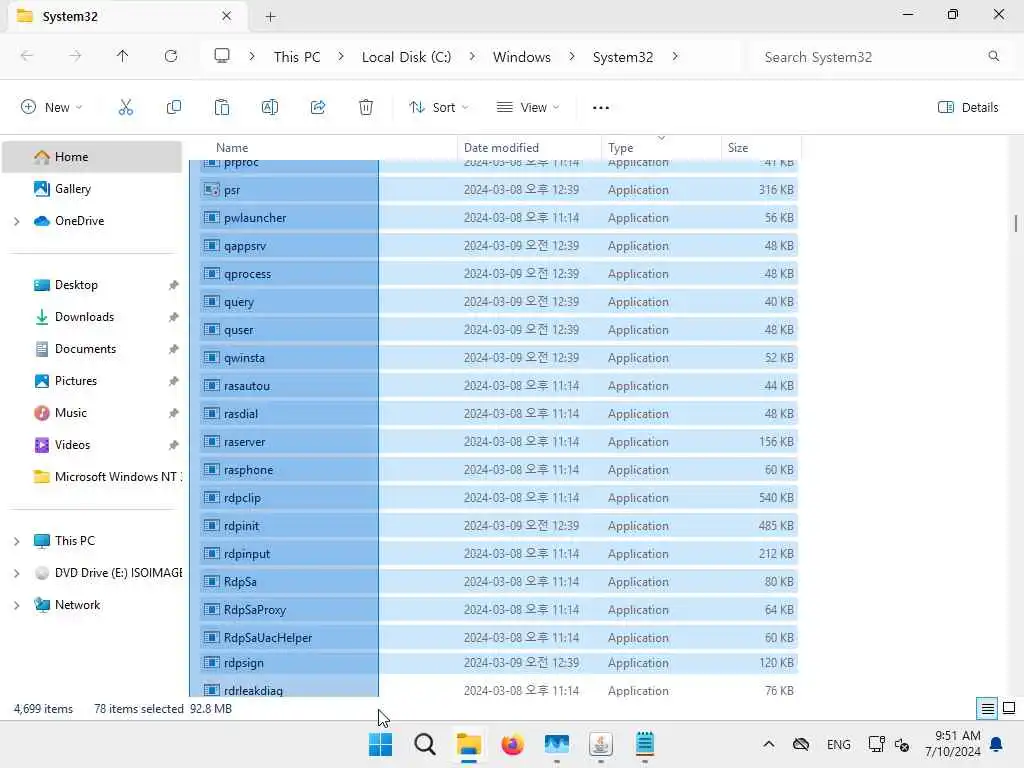
Task: Click the Back navigation arrow
Action: (27, 56)
